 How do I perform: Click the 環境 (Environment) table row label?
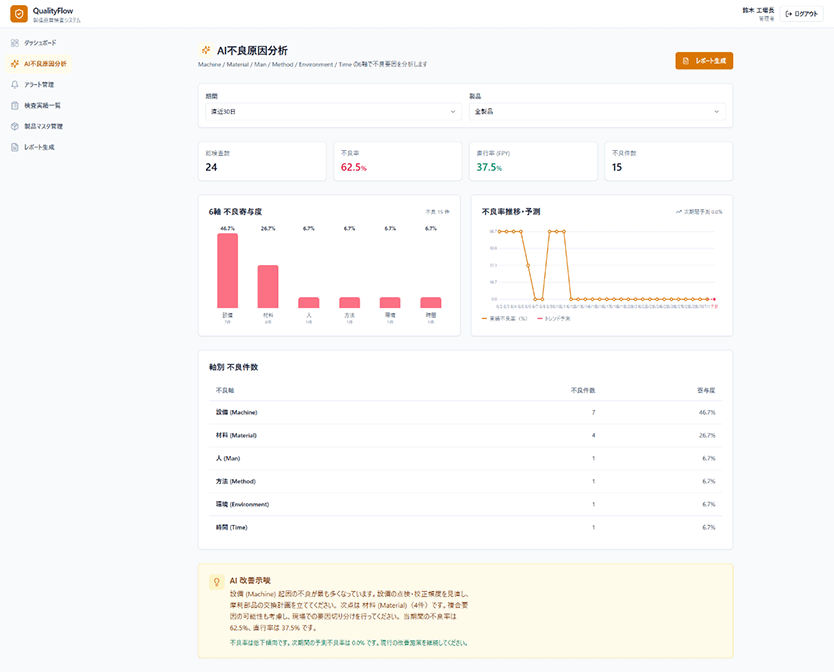pos(243,504)
